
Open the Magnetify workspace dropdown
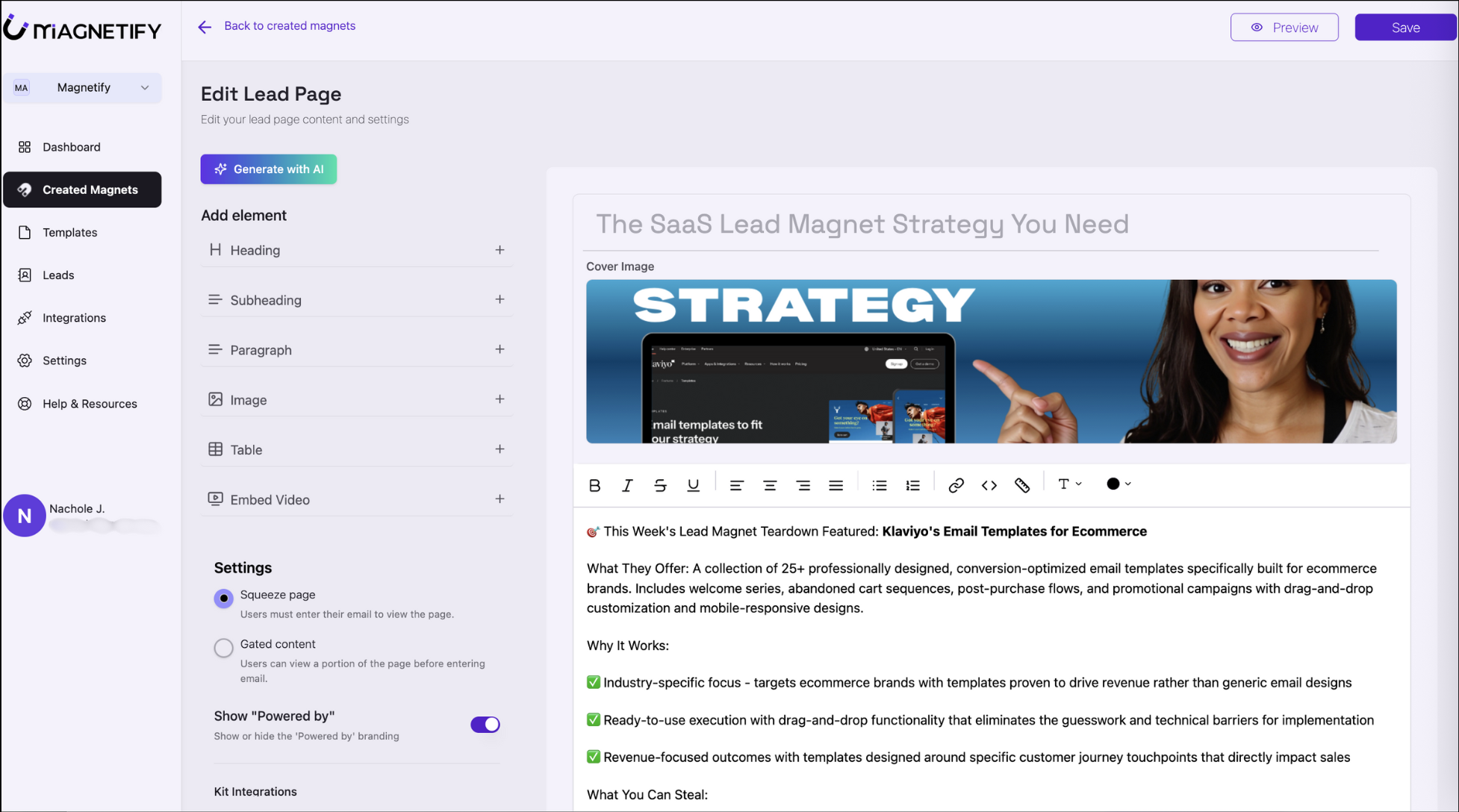pyautogui.click(x=84, y=87)
